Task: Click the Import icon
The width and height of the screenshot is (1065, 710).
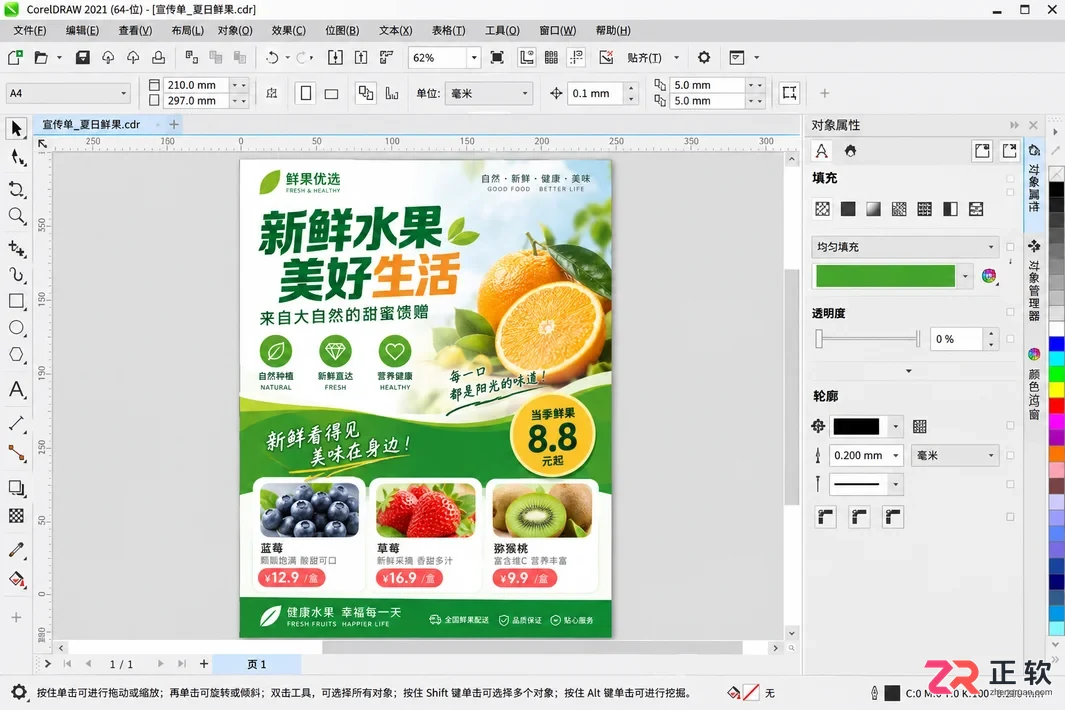Action: [x=336, y=58]
